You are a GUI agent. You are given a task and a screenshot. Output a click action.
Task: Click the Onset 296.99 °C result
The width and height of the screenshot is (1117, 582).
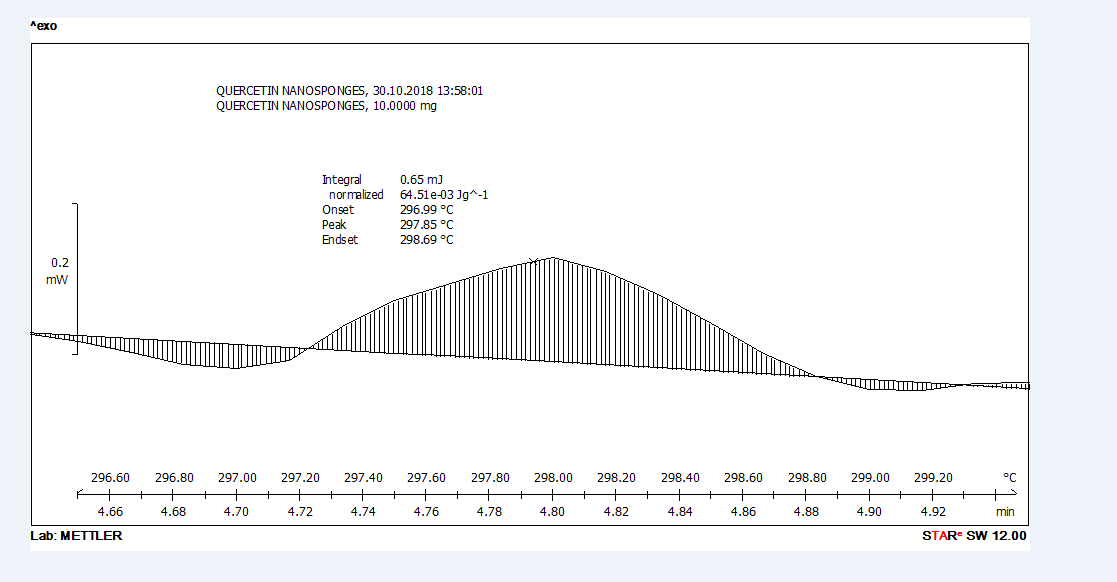pos(387,210)
